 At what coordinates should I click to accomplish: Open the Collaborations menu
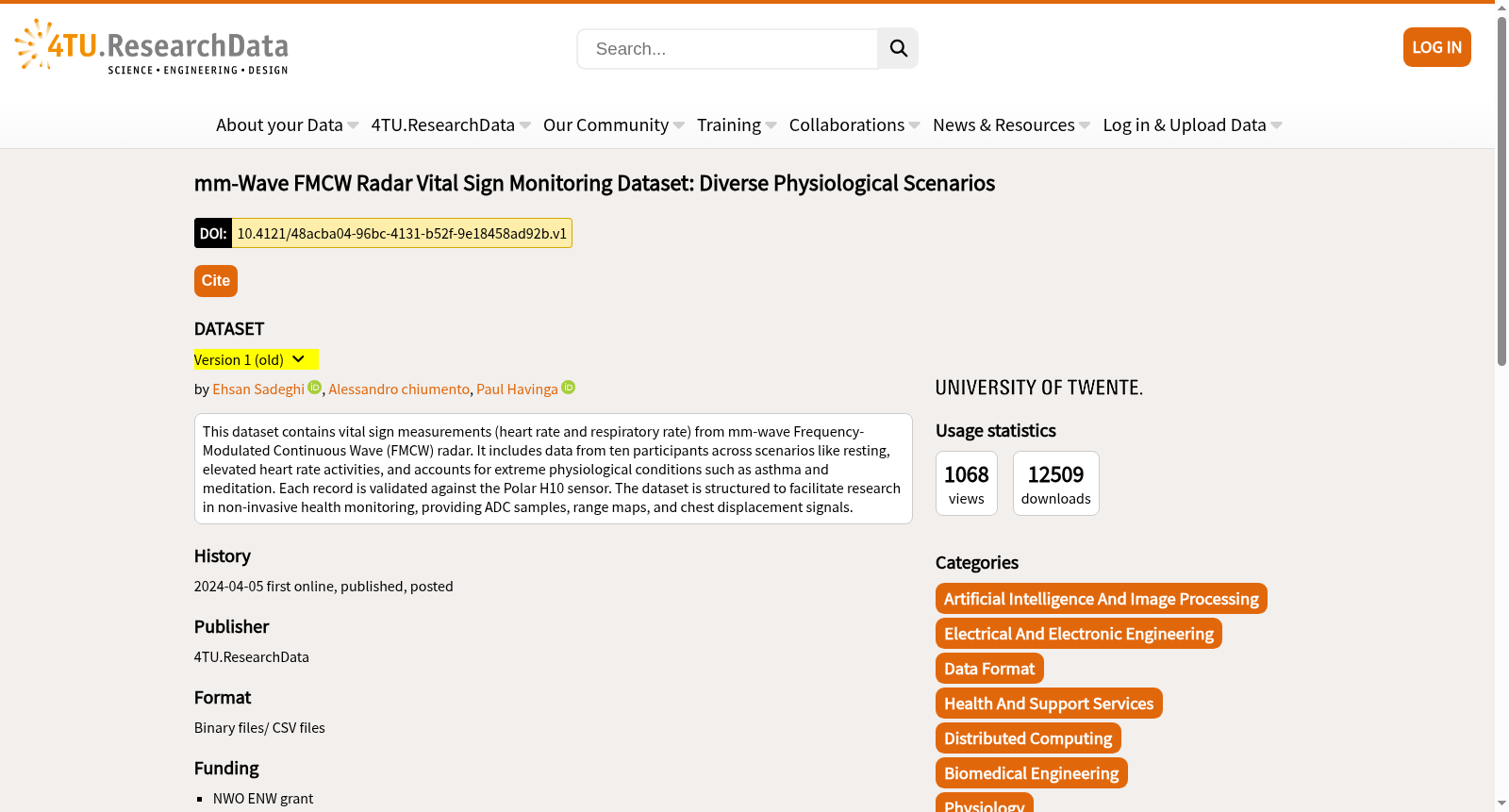(854, 124)
